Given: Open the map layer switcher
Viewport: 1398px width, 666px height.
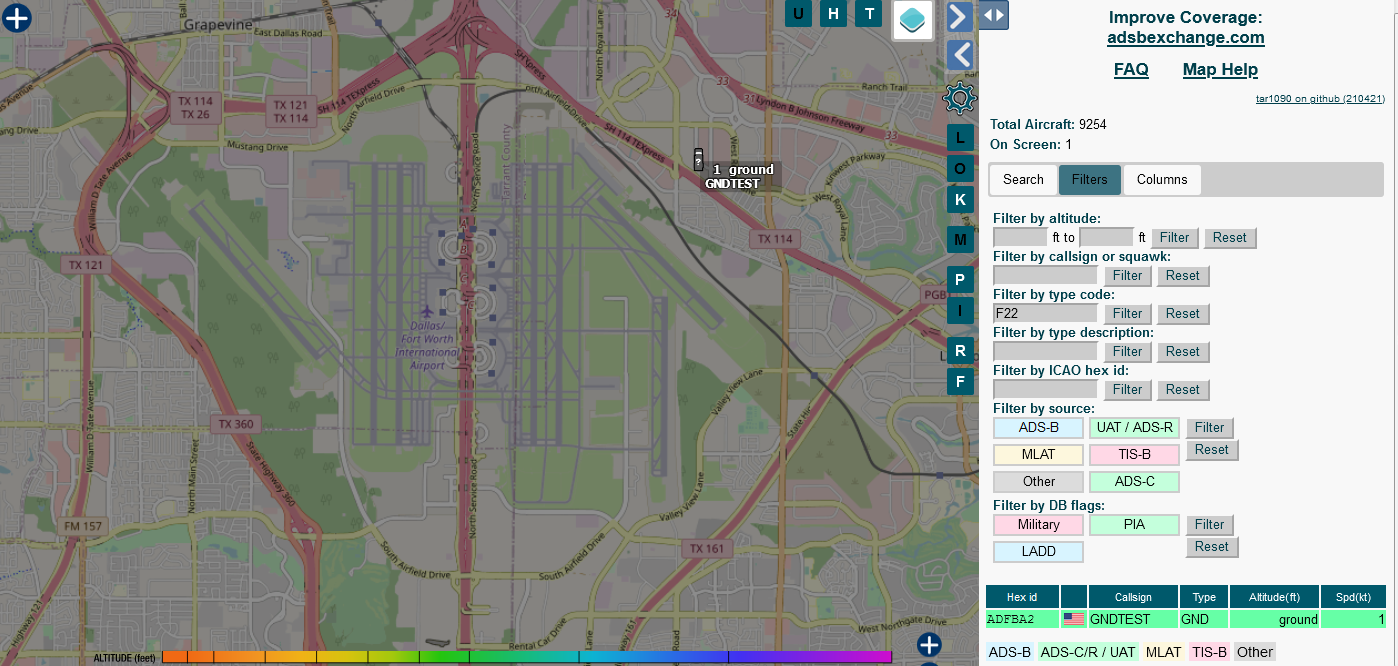Looking at the screenshot, I should pyautogui.click(x=913, y=20).
